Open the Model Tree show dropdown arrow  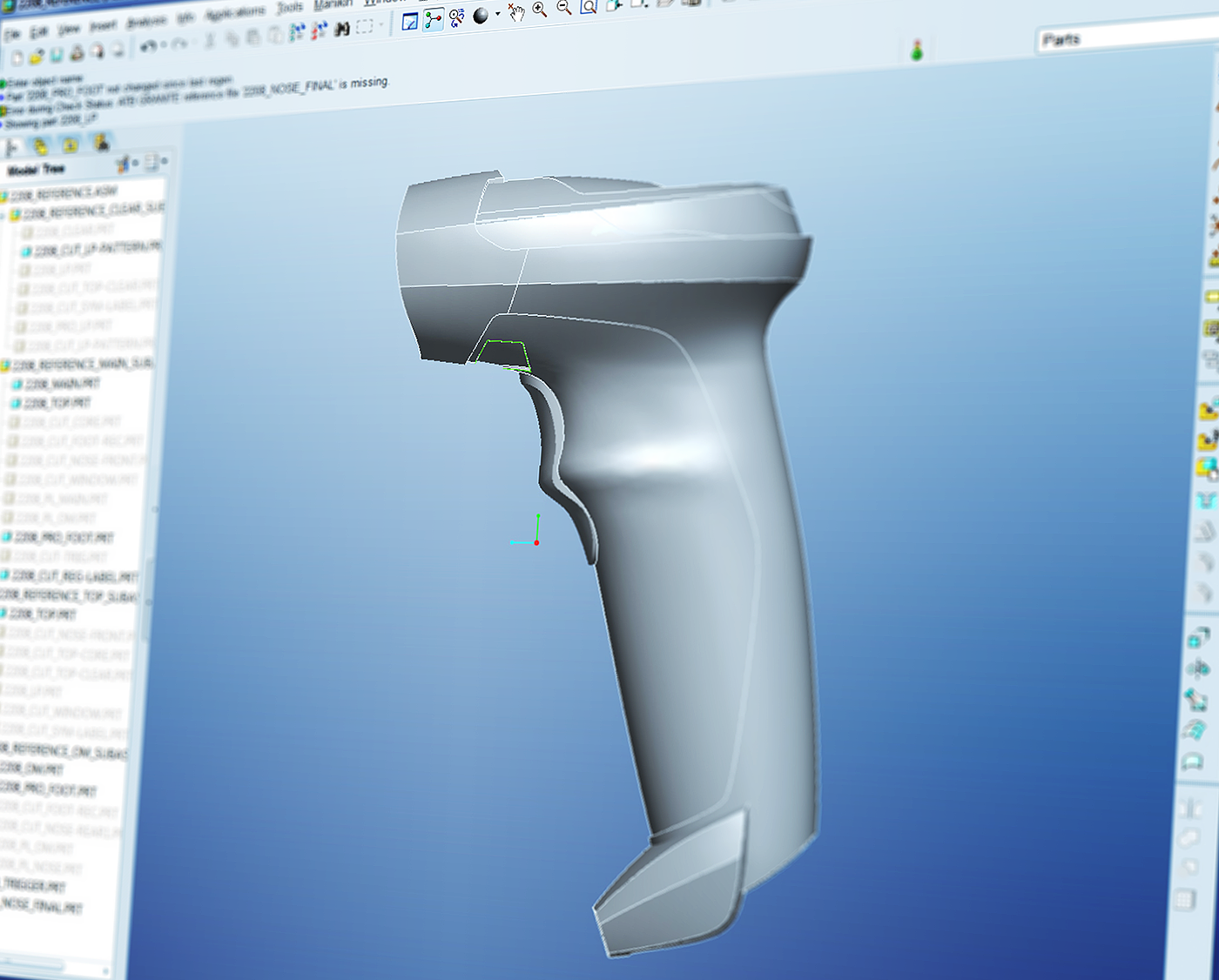[x=165, y=161]
